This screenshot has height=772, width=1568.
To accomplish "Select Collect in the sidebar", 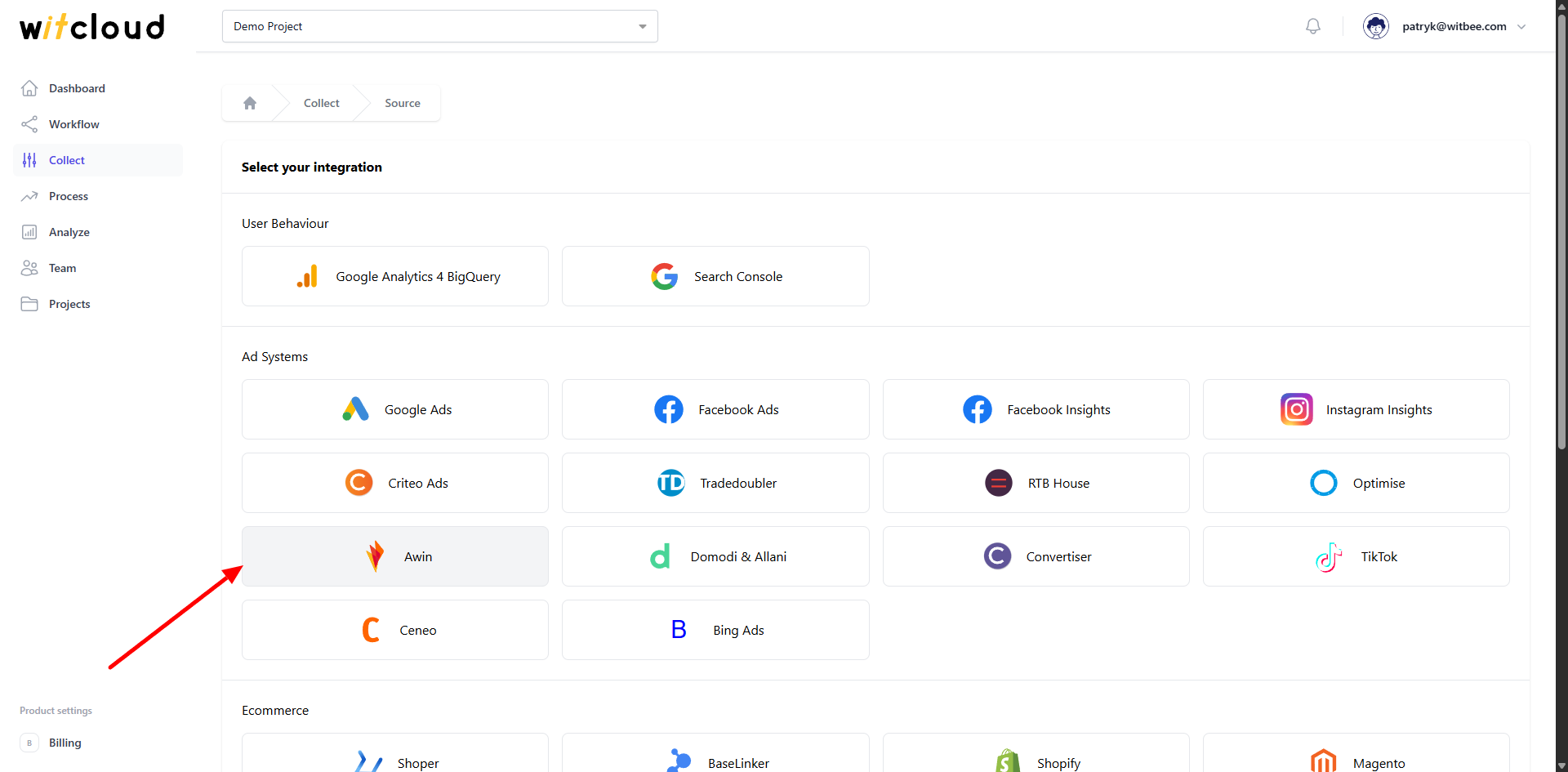I will [x=98, y=160].
